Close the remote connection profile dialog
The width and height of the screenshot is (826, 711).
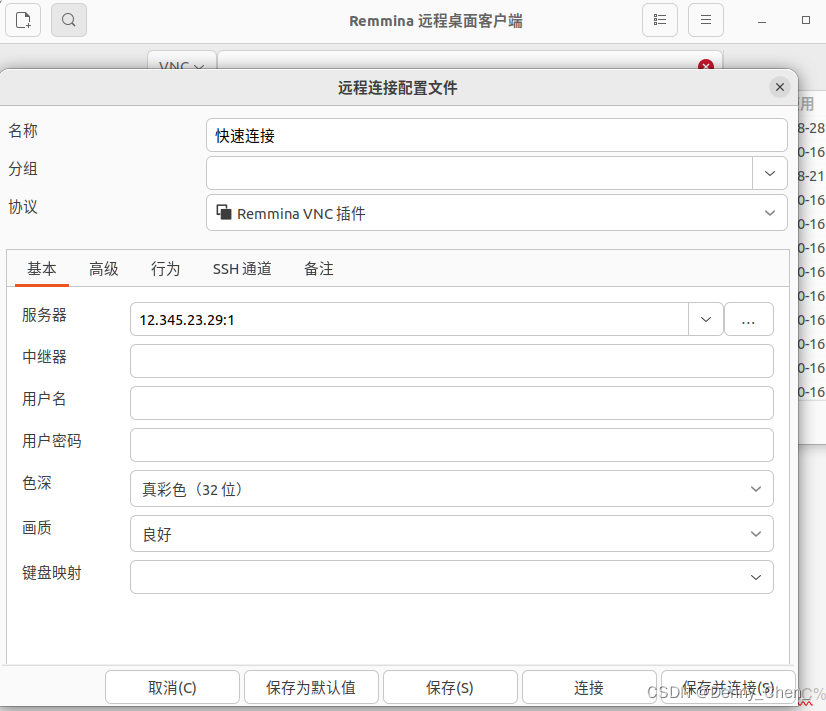tap(780, 87)
